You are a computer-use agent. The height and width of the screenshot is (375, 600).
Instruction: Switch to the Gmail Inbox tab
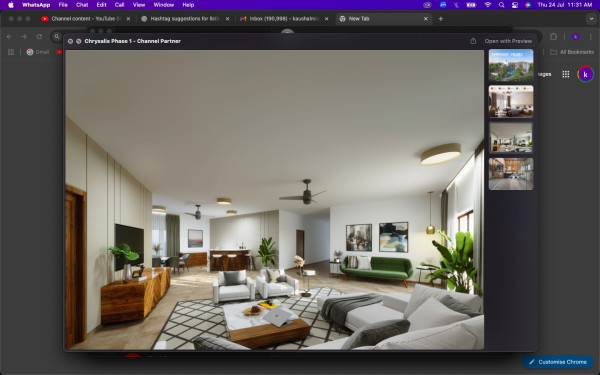coord(284,19)
